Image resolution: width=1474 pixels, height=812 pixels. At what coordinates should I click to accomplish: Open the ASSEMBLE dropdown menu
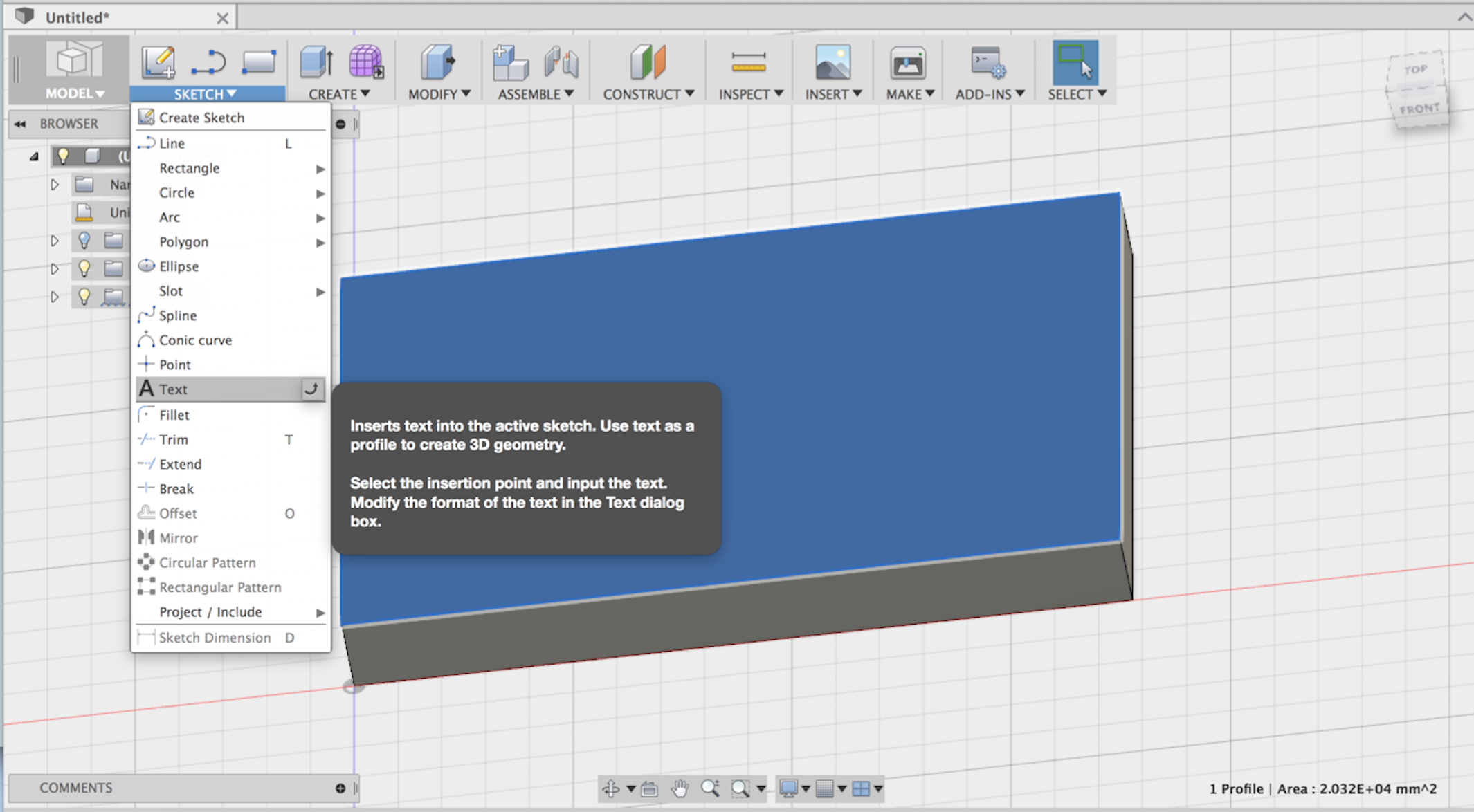[536, 94]
